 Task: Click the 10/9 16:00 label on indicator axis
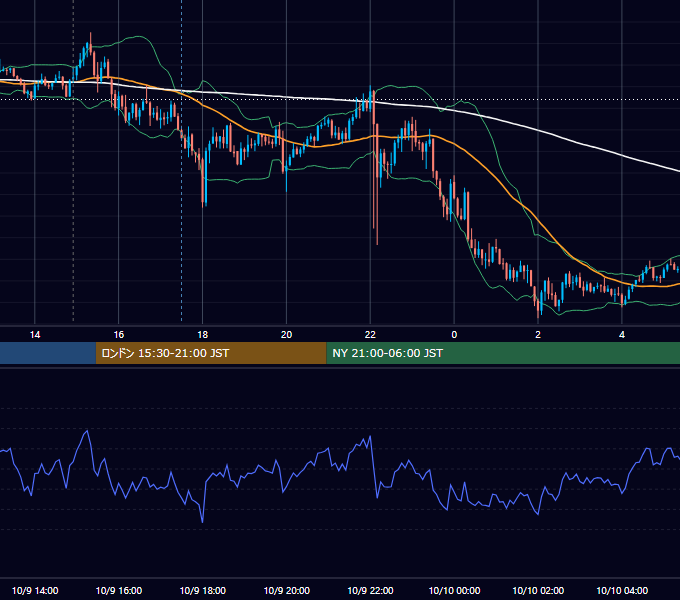tap(118, 591)
